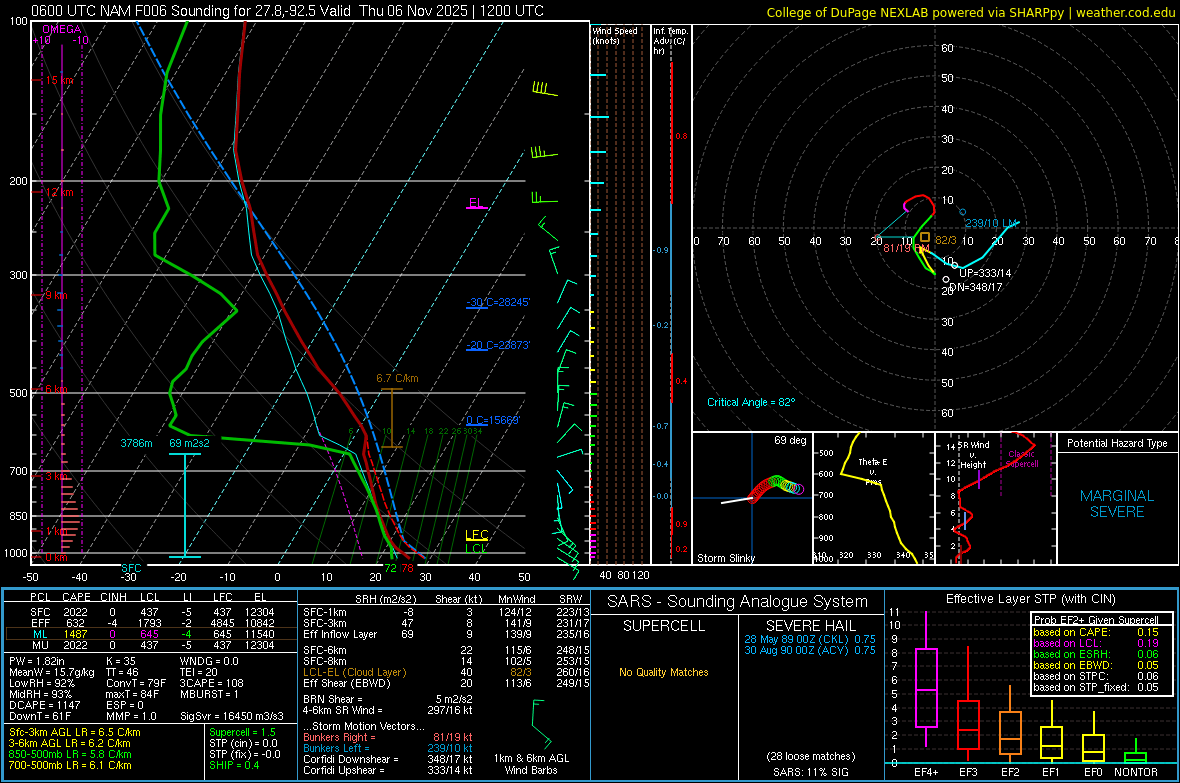1180x783 pixels.
Task: Click the 6.7 C/km lapse rate label
Action: coord(397,378)
